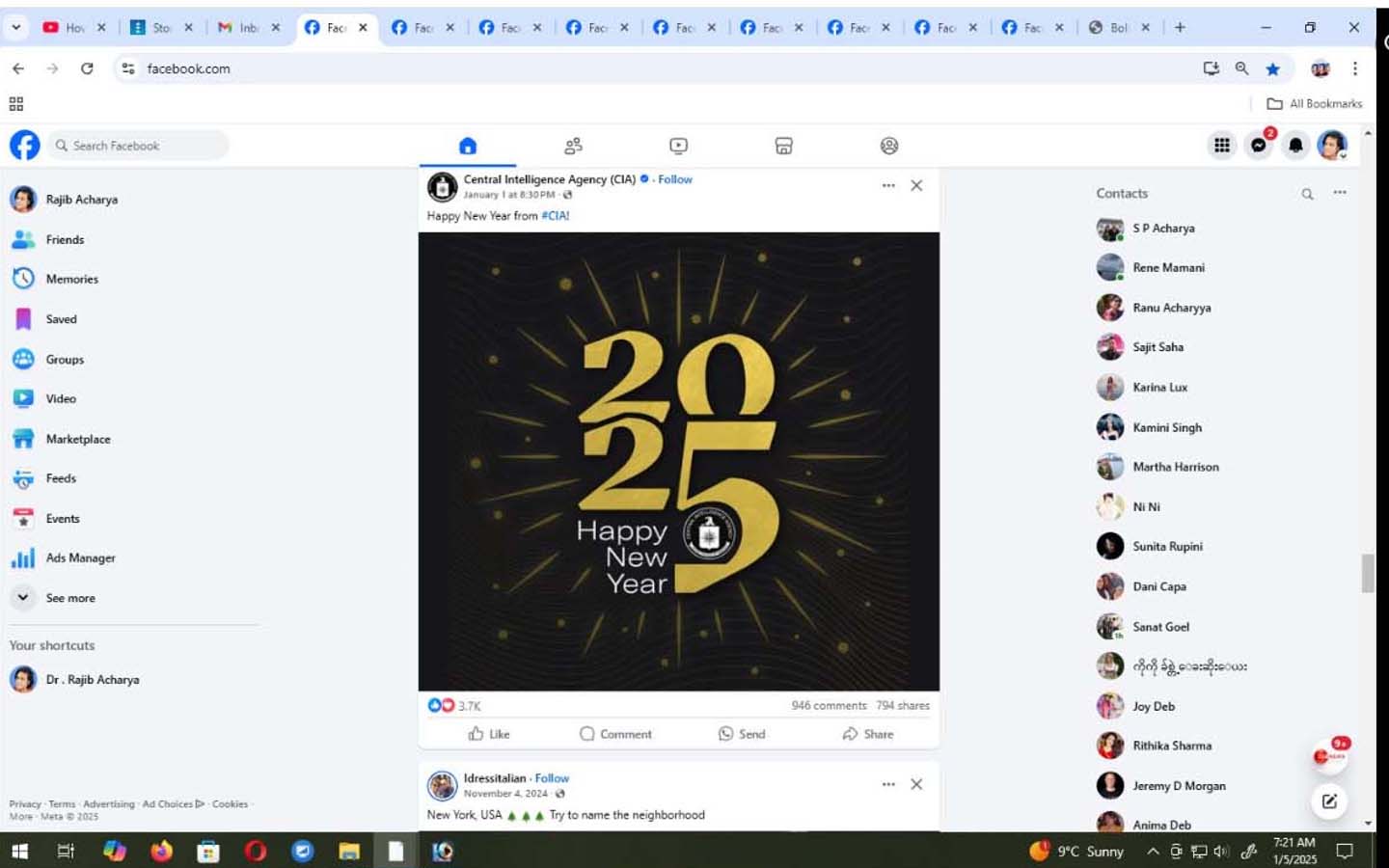Open Saved in left sidebar
The image size is (1389, 868).
tap(61, 319)
